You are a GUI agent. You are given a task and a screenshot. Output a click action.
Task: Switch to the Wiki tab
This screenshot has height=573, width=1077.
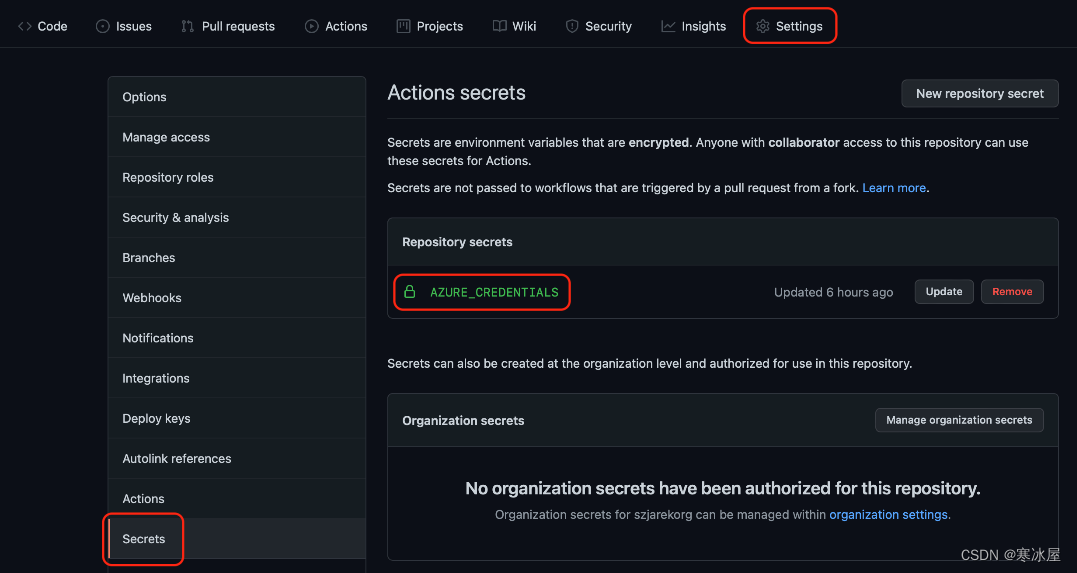514,26
